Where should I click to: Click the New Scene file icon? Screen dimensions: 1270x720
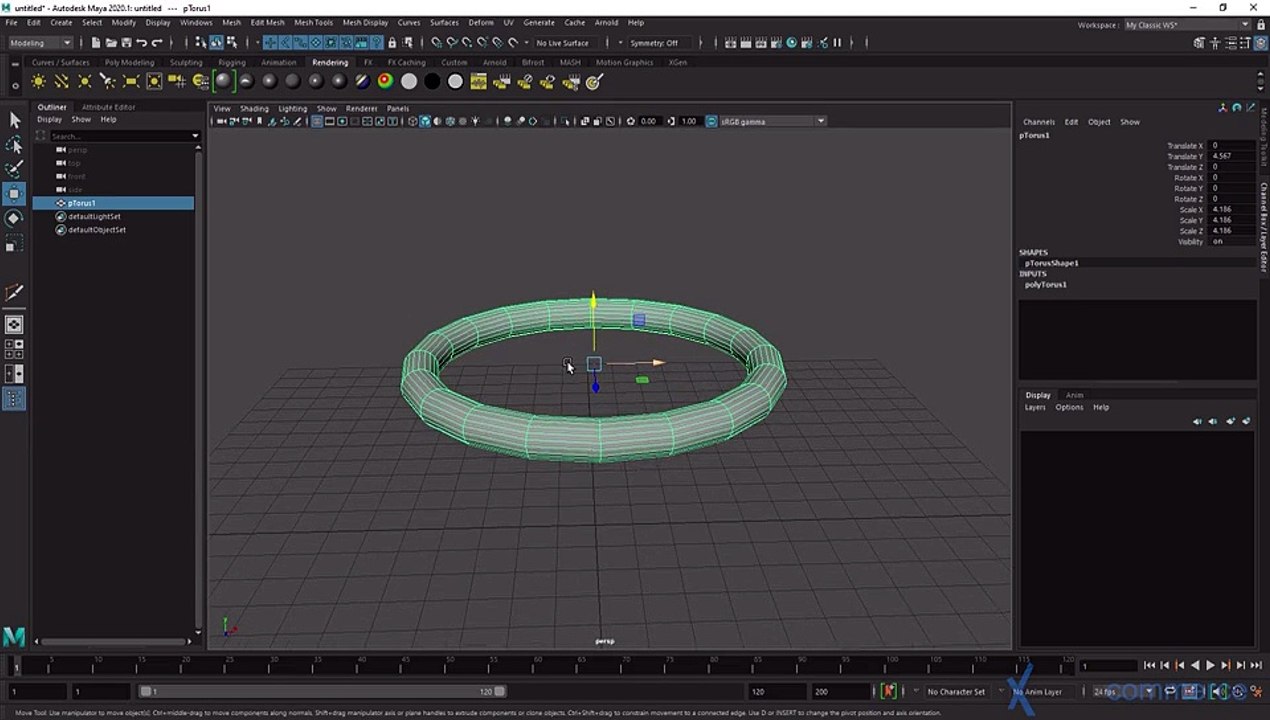point(95,43)
